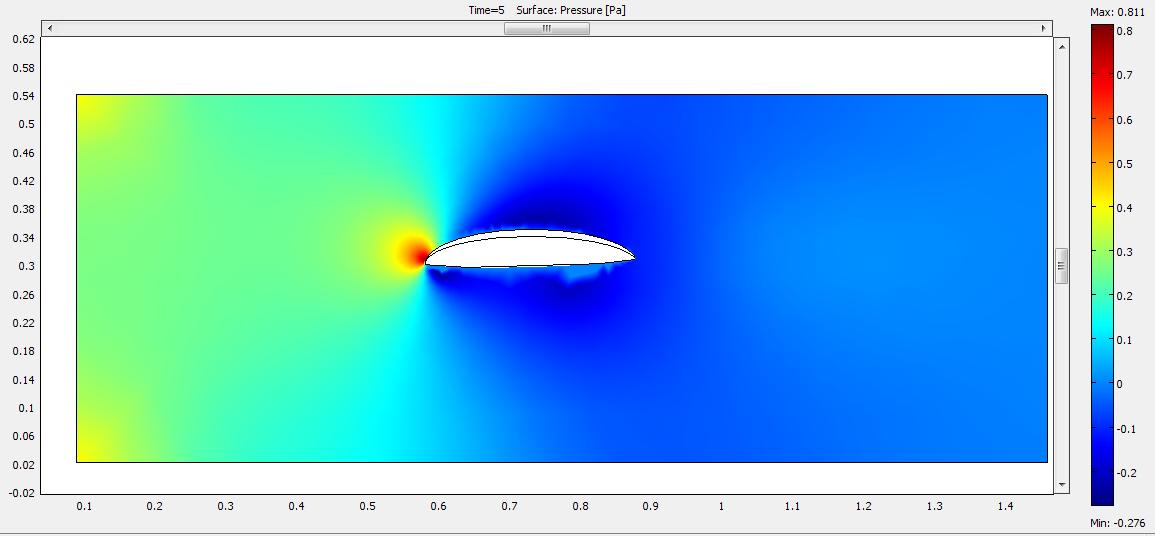Click the '0.18' y-axis tick label
Image resolution: width=1155 pixels, height=536 pixels.
click(24, 351)
